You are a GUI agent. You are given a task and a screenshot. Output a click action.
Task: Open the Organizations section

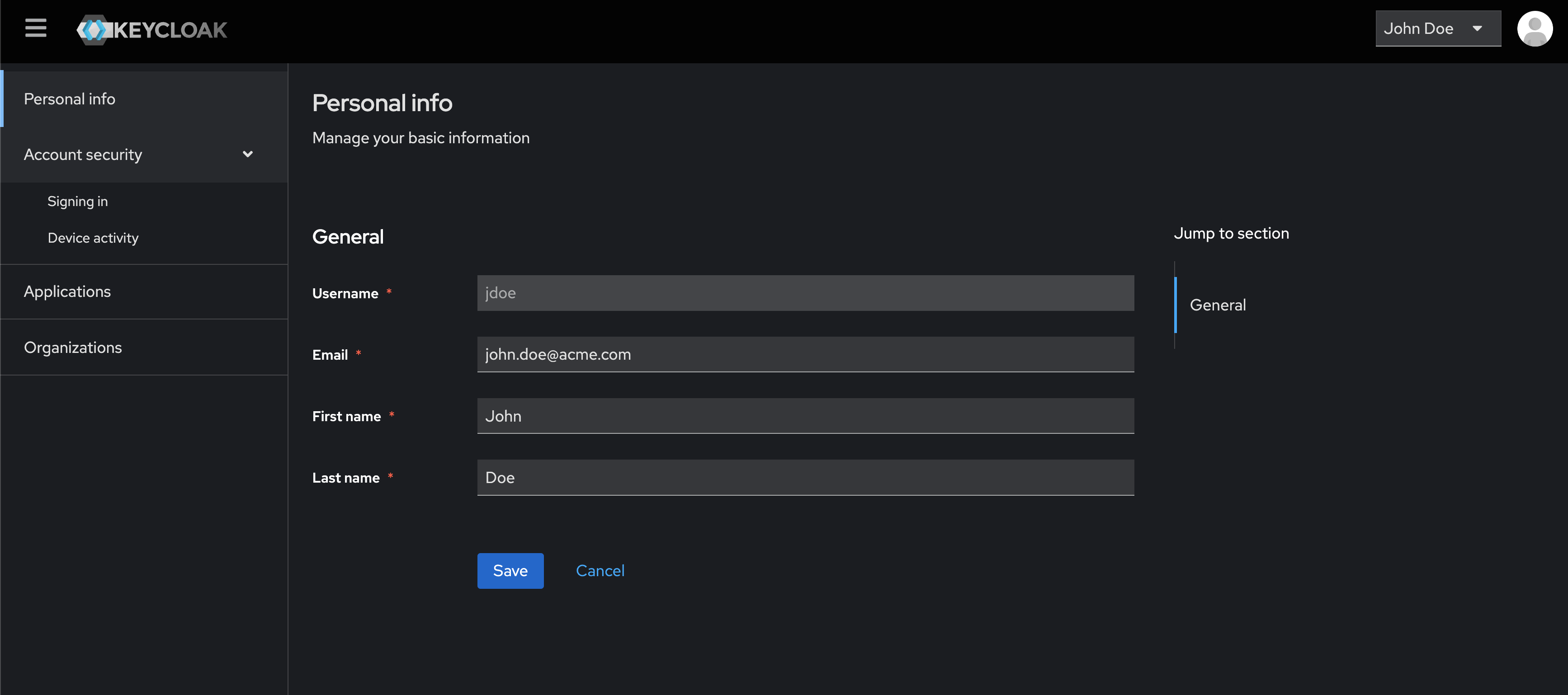72,347
